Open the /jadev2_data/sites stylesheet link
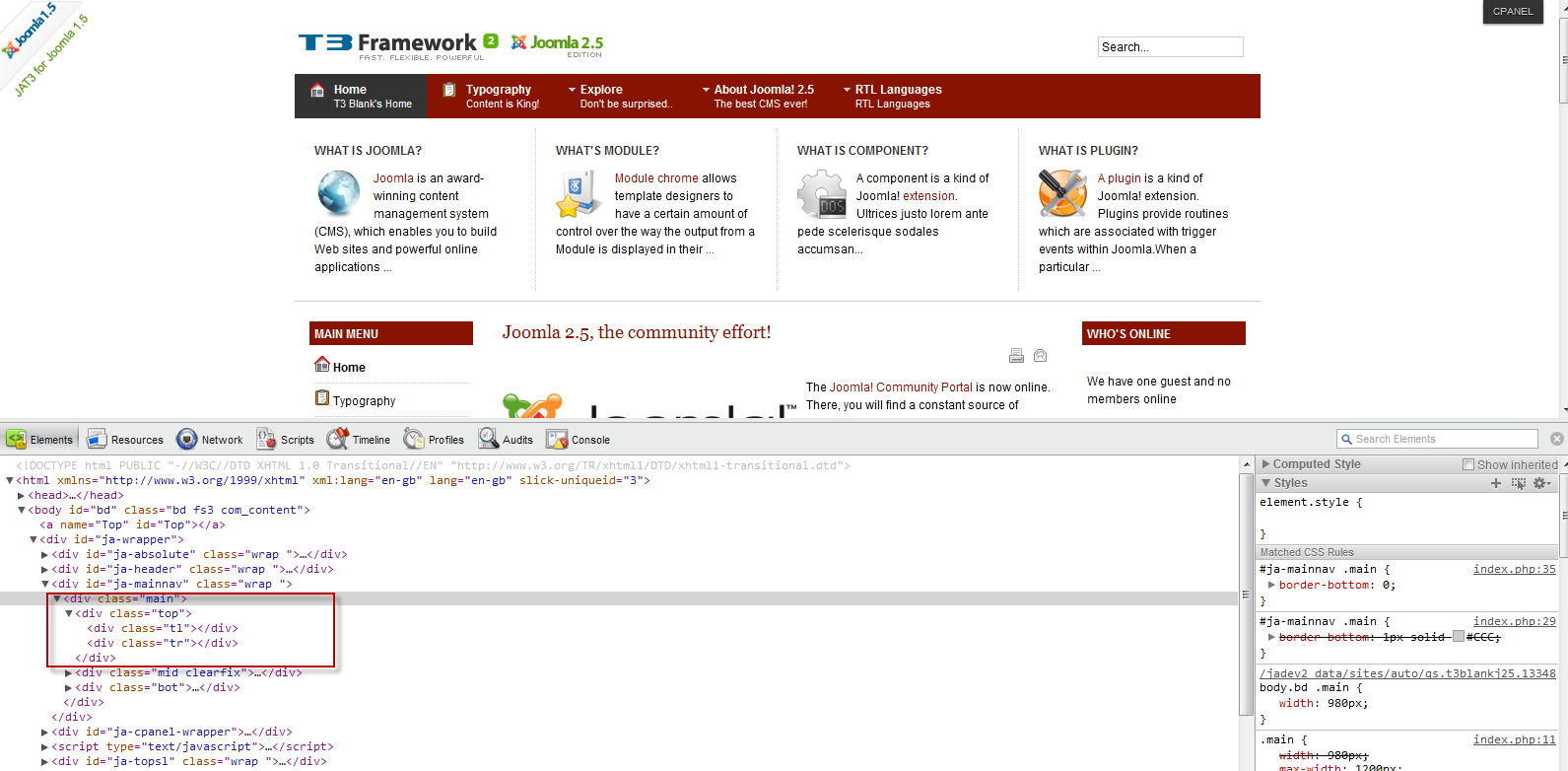 click(1407, 673)
